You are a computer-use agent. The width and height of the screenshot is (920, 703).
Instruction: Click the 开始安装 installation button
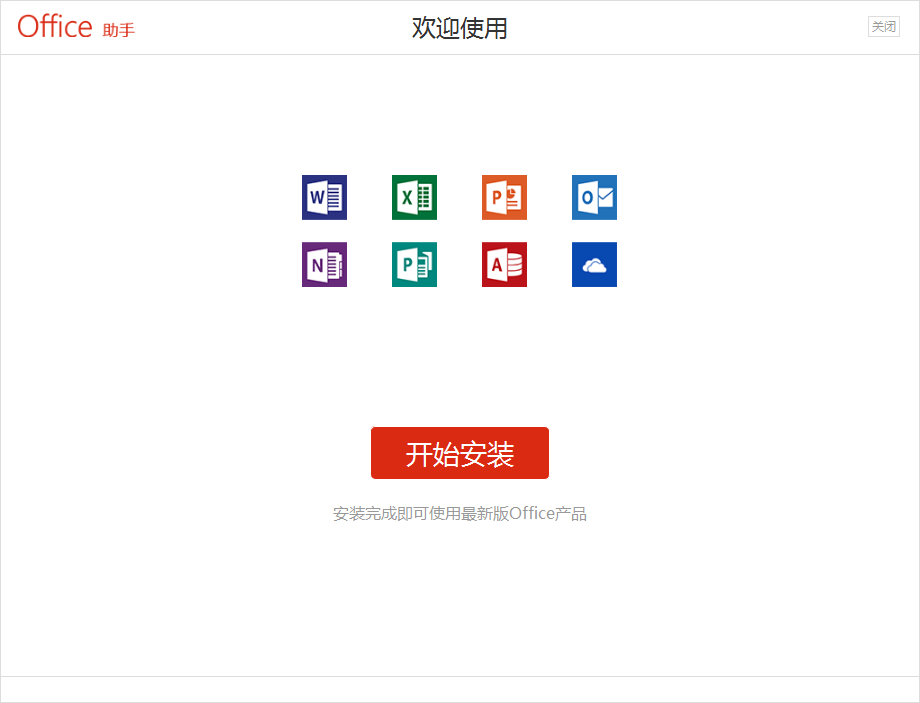pyautogui.click(x=460, y=452)
